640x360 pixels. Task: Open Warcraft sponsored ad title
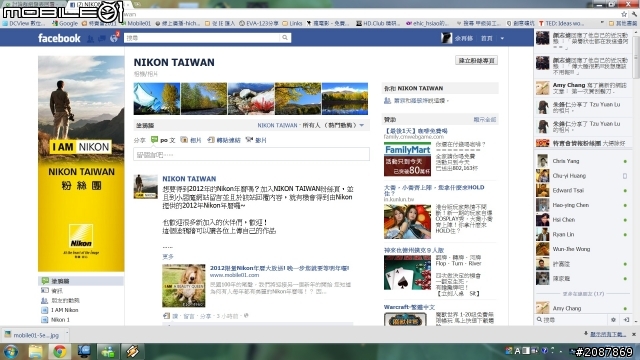(409, 307)
